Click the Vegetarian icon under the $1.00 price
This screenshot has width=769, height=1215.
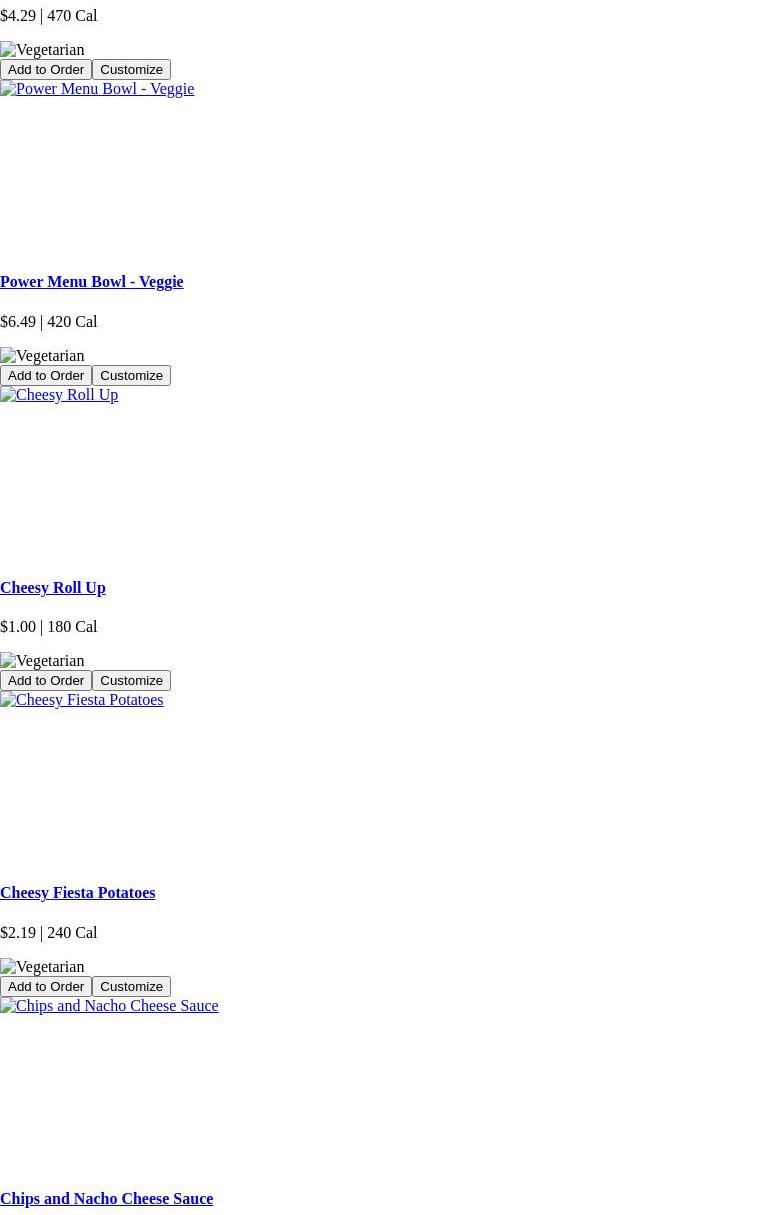point(42,661)
